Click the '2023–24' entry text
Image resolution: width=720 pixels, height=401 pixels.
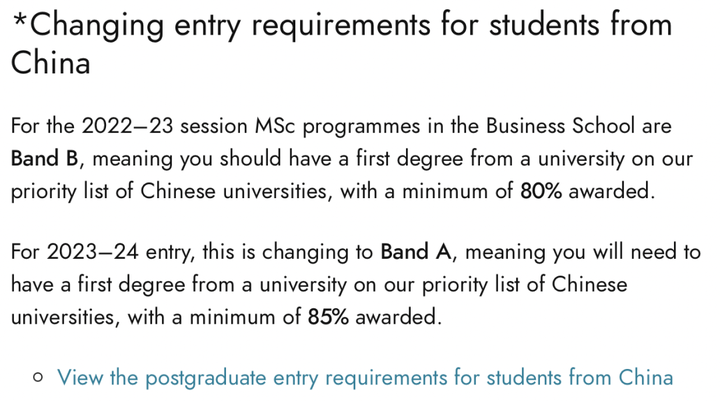[93, 252]
